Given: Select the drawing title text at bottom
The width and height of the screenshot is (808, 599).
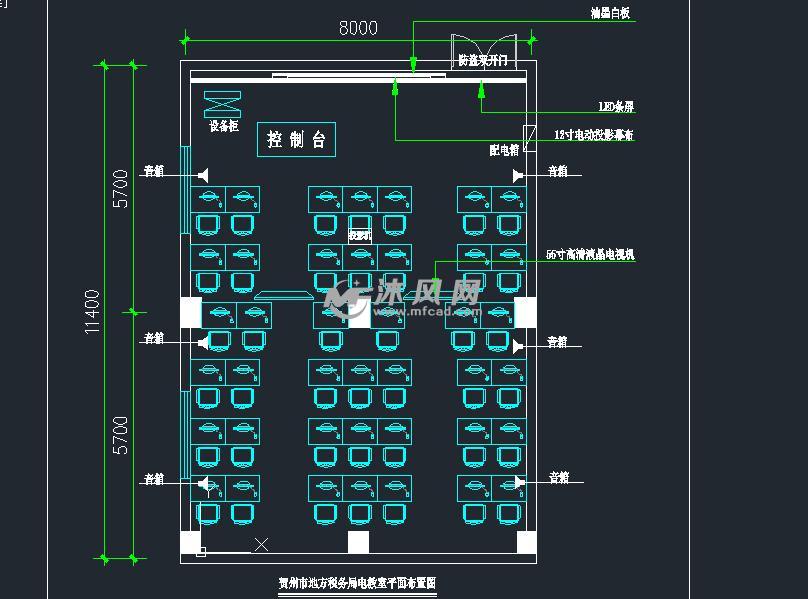Looking at the screenshot, I should (x=357, y=583).
